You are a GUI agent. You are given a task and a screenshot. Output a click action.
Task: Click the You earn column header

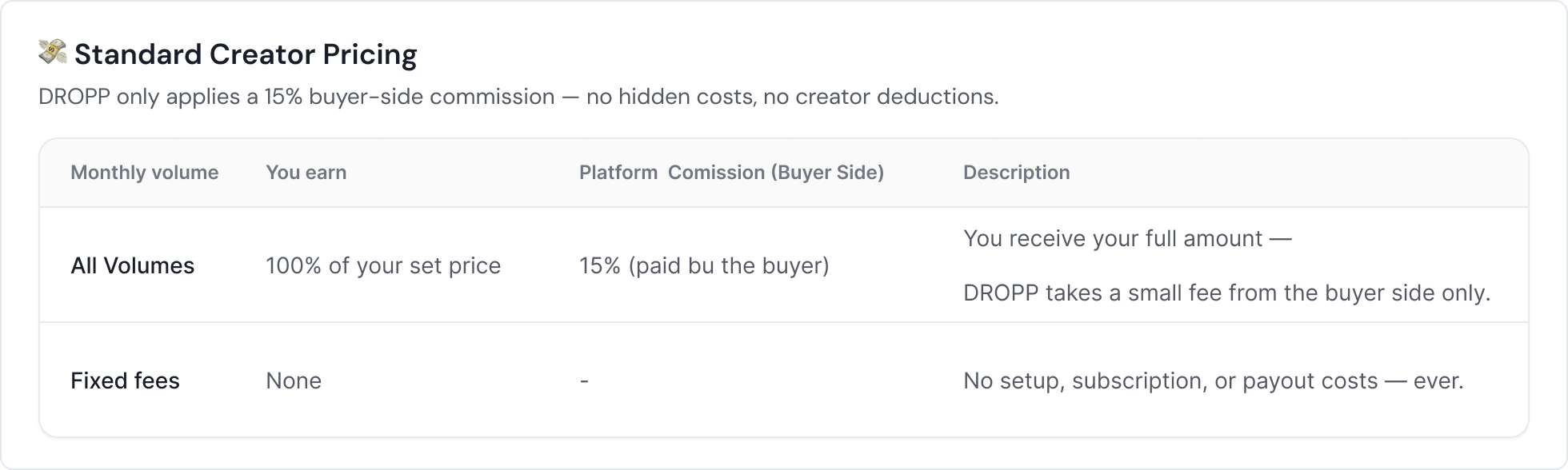[306, 173]
